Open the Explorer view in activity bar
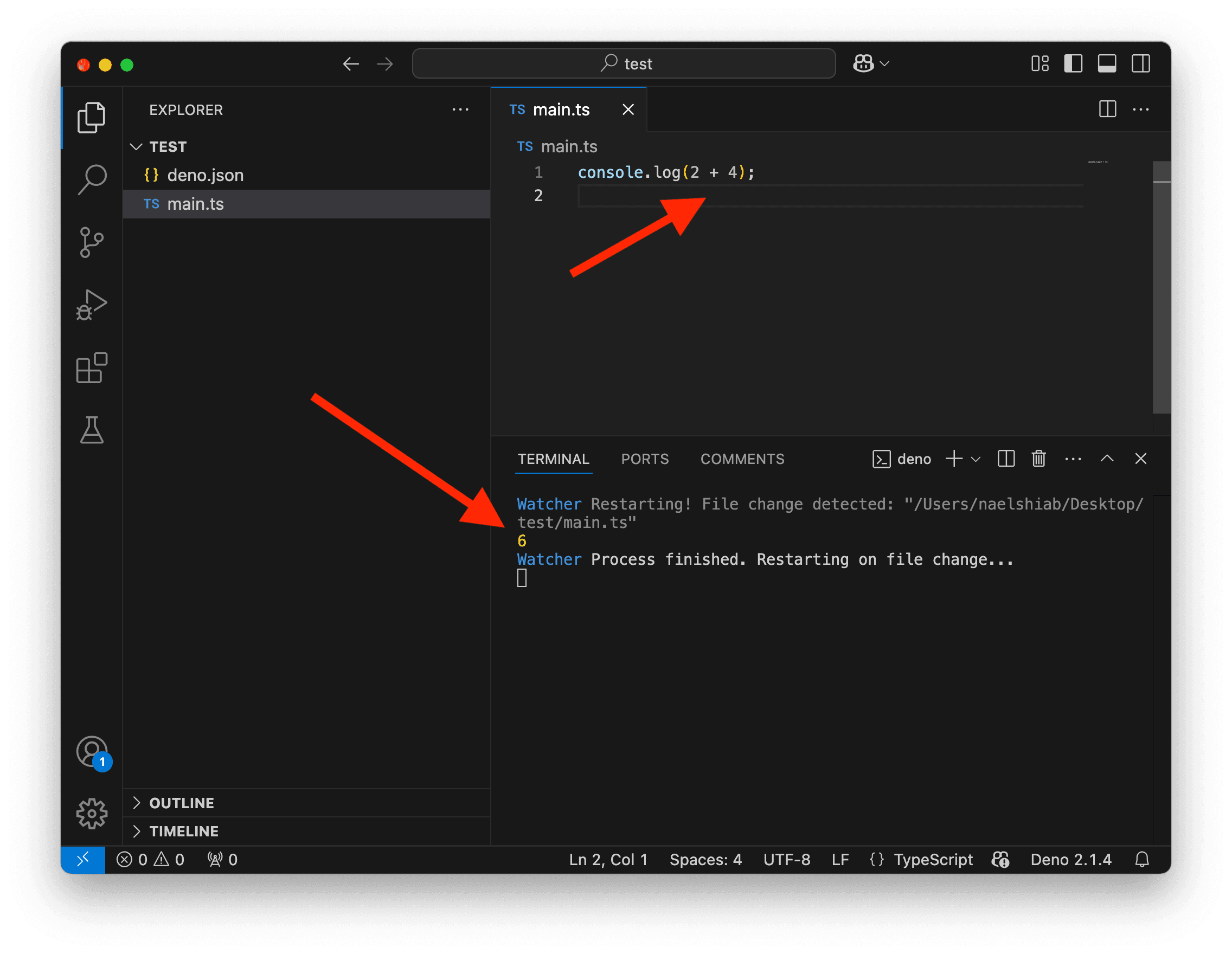 coord(92,117)
